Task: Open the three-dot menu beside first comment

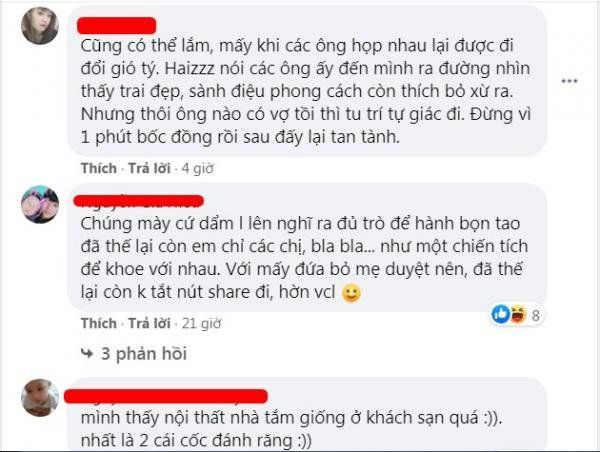Action: (569, 81)
